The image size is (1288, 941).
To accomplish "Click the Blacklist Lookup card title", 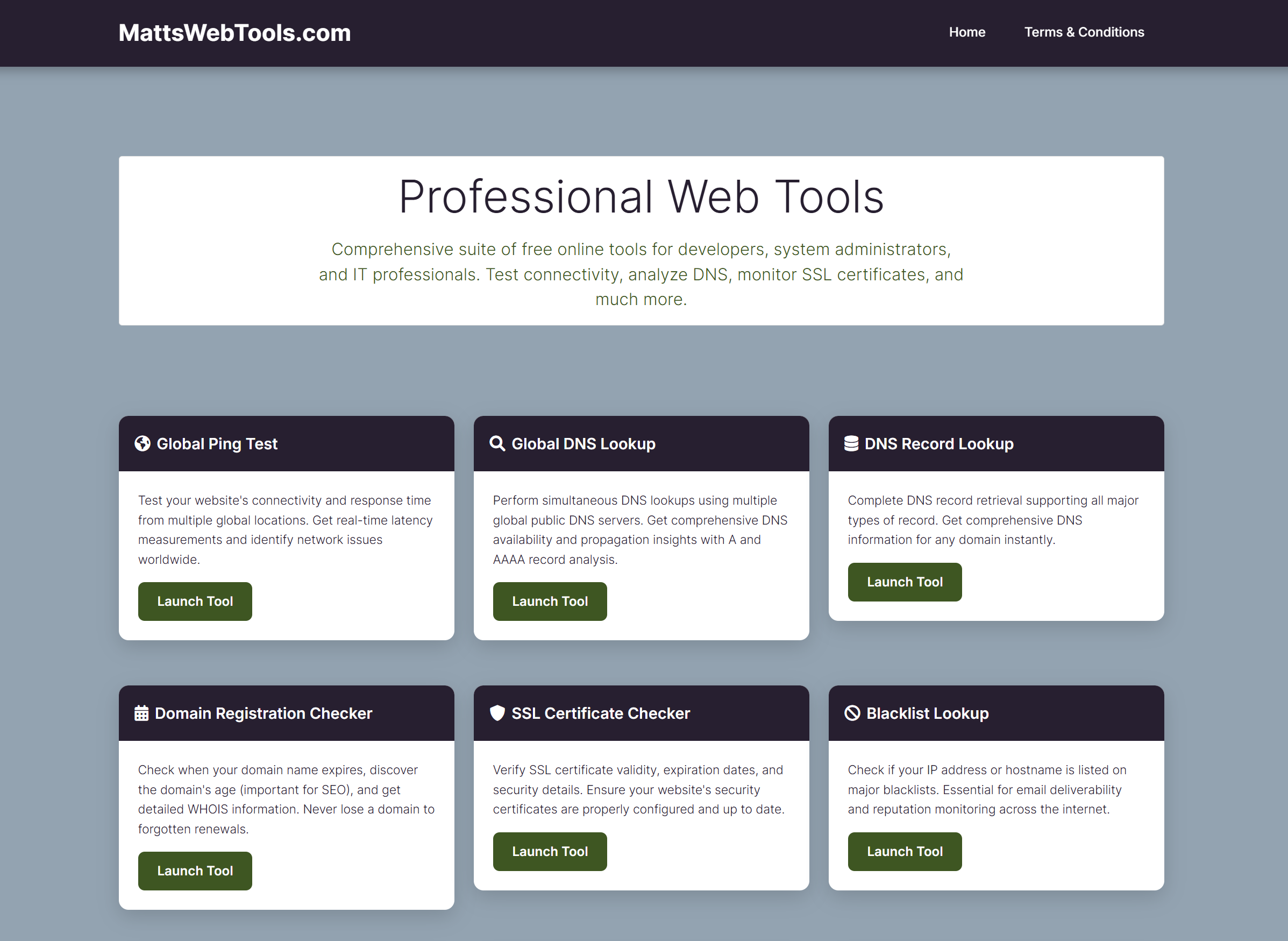I will (x=927, y=713).
